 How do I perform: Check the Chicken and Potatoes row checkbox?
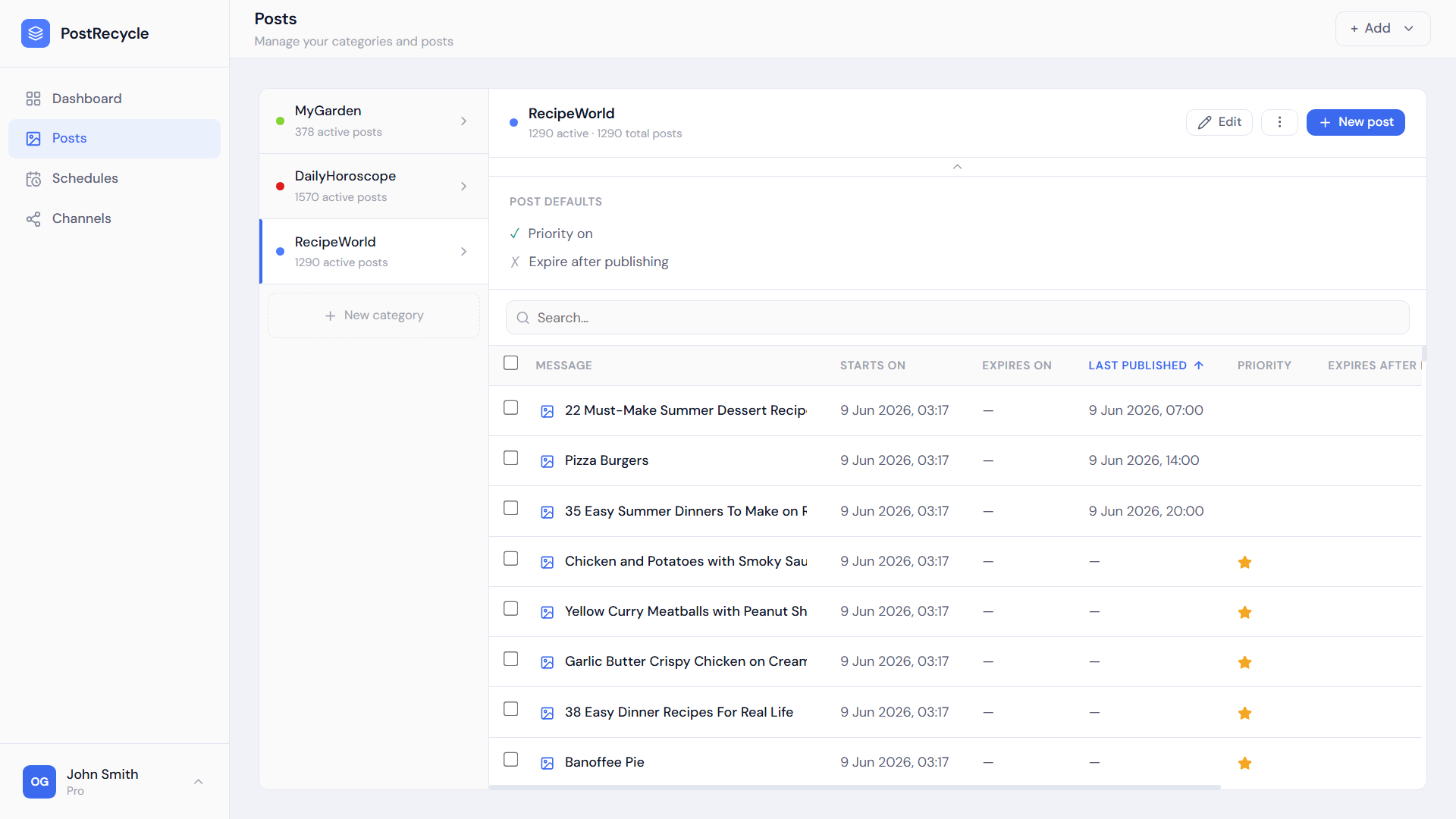pyautogui.click(x=511, y=559)
